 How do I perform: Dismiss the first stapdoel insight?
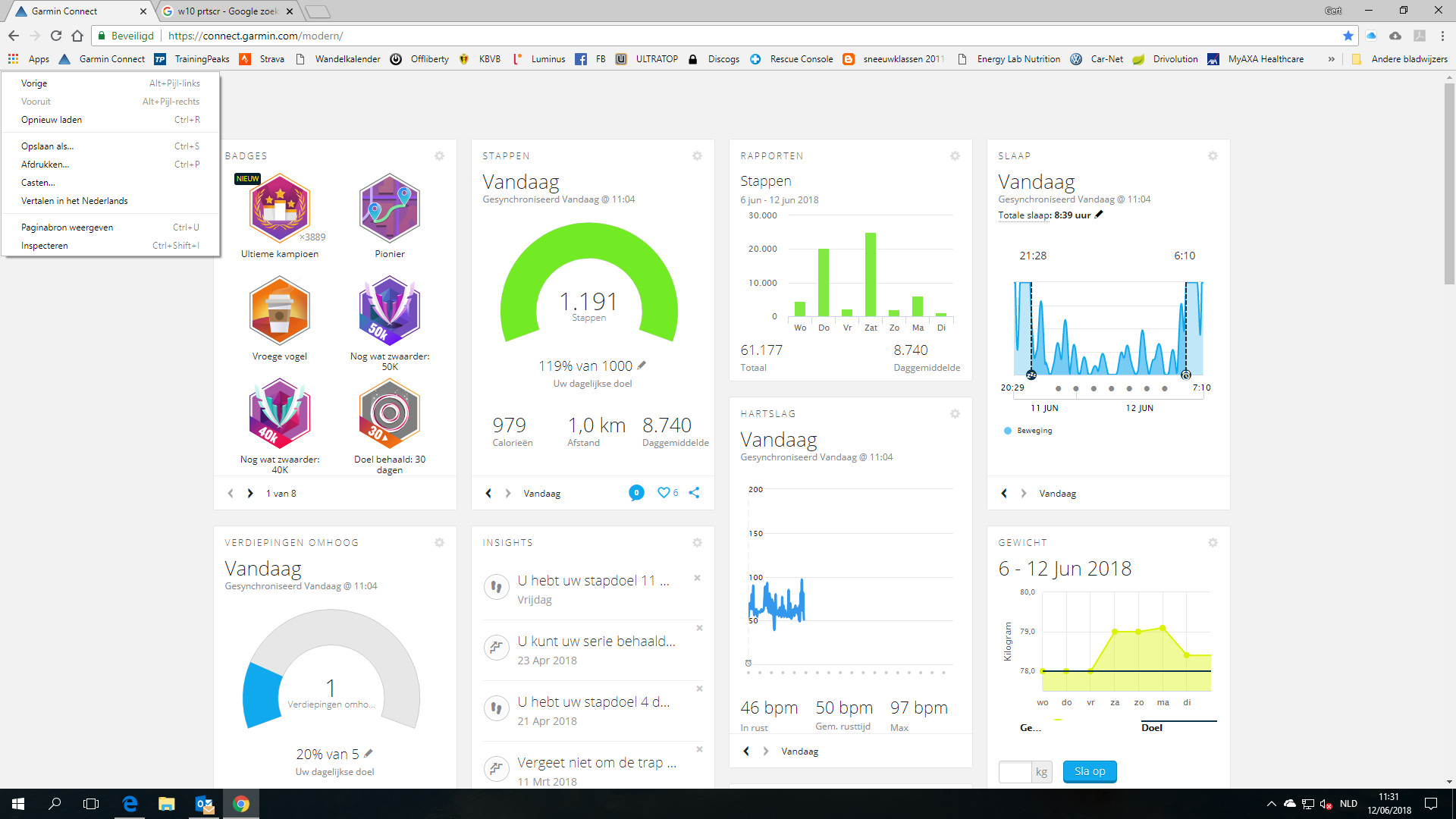(697, 578)
